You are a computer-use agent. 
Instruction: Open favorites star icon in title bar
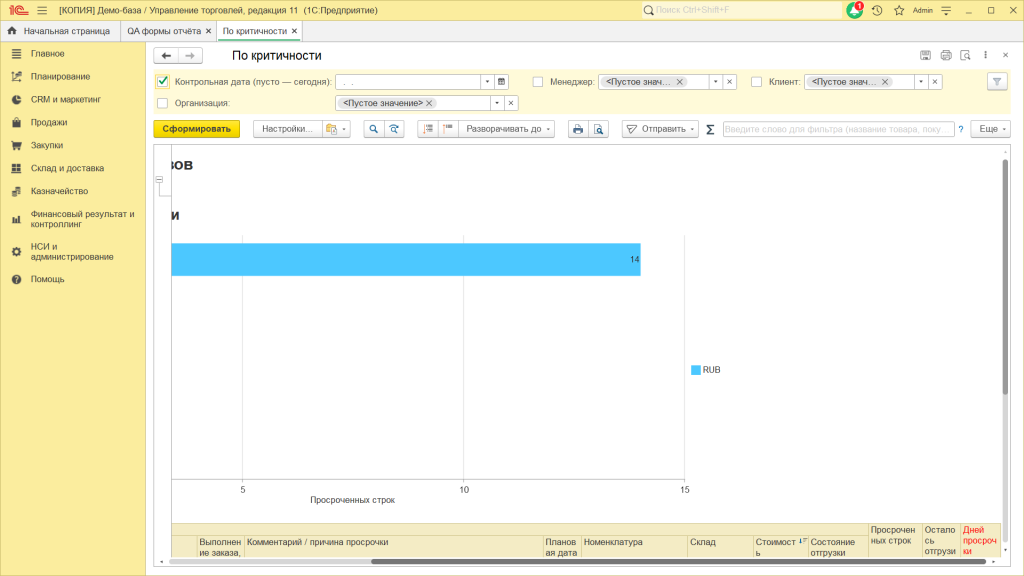pyautogui.click(x=899, y=10)
